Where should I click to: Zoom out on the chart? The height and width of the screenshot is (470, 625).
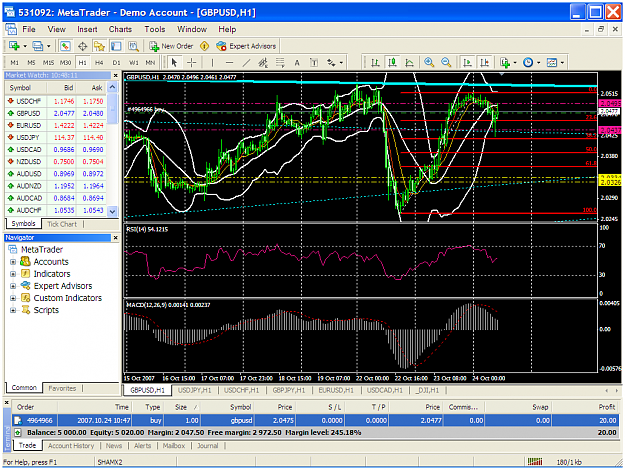point(446,63)
